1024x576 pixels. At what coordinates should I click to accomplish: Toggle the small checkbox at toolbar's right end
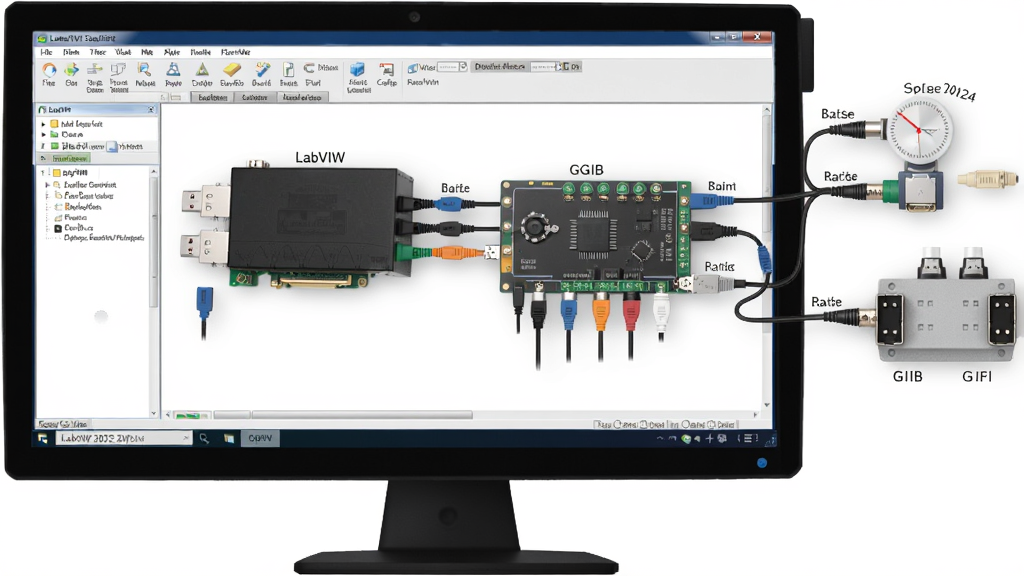coord(566,67)
